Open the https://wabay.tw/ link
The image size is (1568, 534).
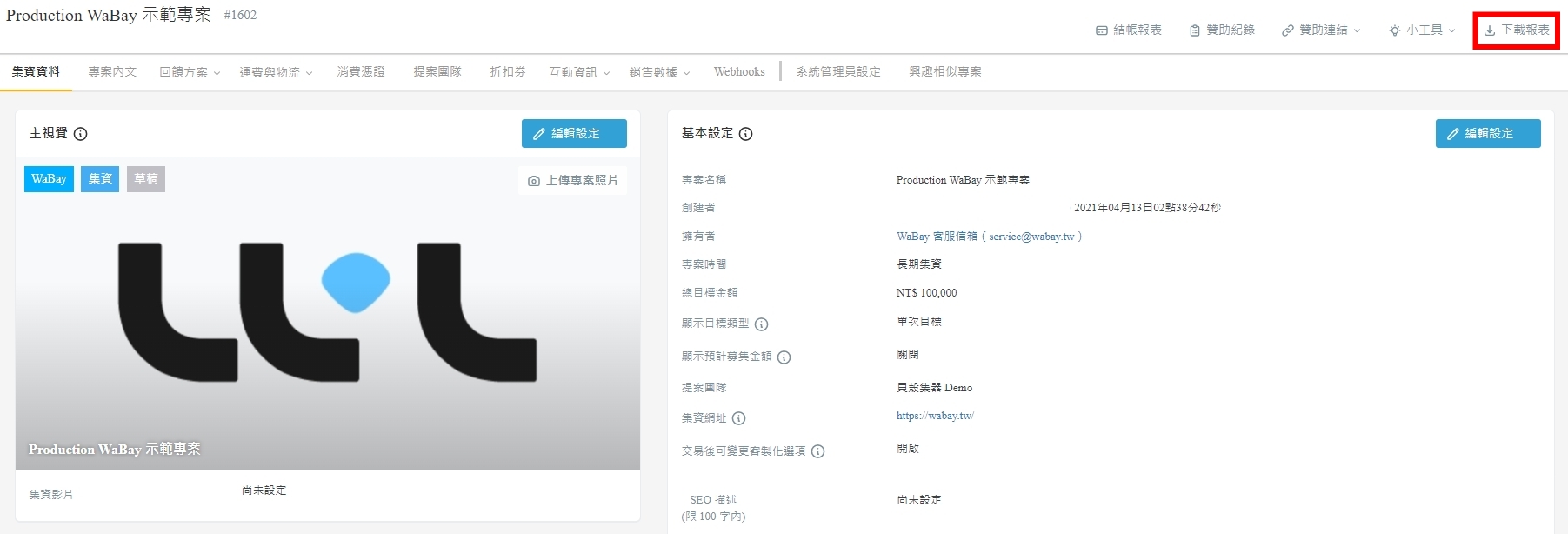(x=935, y=416)
